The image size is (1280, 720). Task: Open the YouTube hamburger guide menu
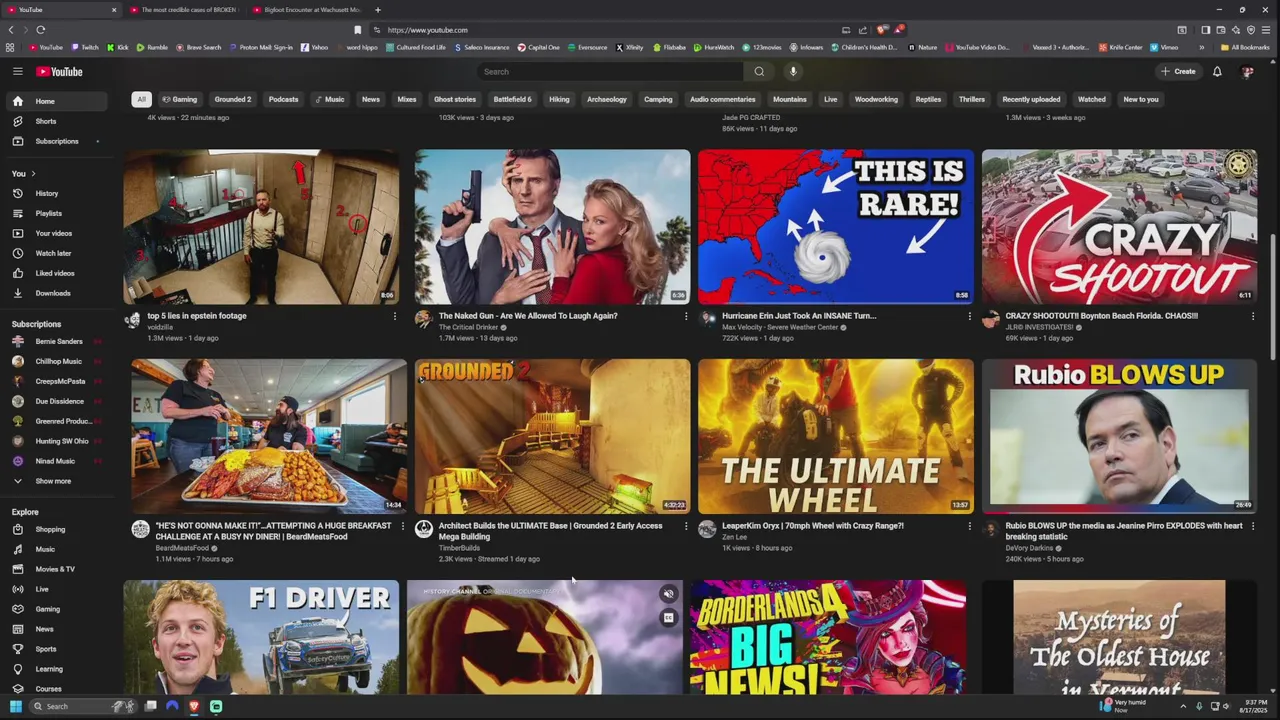pyautogui.click(x=17, y=71)
